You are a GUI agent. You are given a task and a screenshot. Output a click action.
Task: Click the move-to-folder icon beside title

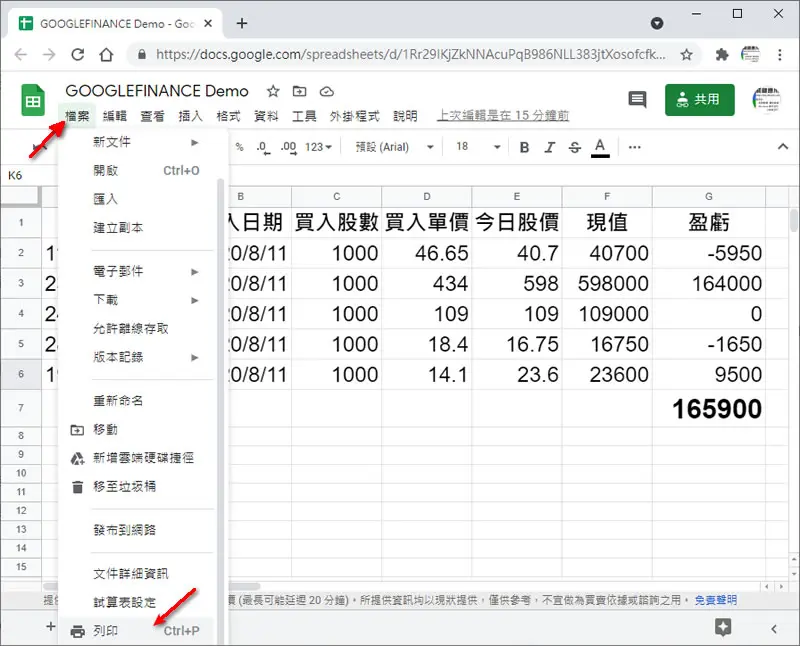click(x=299, y=91)
